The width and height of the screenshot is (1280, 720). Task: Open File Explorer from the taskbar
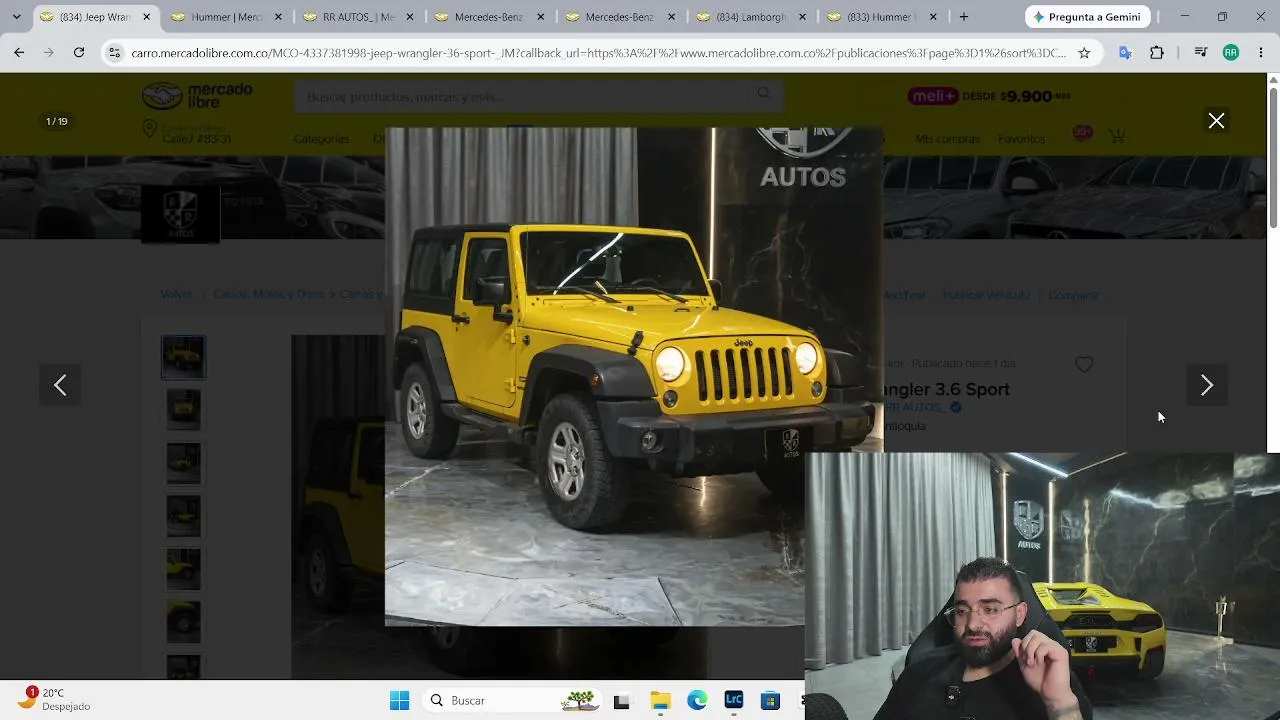pos(660,701)
